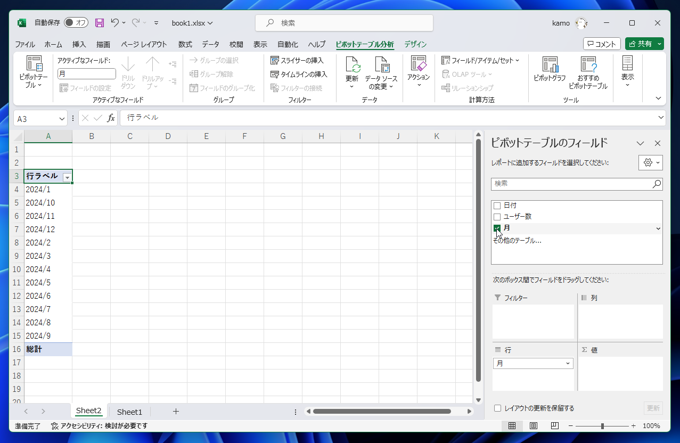Switch to the データ tab
This screenshot has height=443, width=680.
210,44
